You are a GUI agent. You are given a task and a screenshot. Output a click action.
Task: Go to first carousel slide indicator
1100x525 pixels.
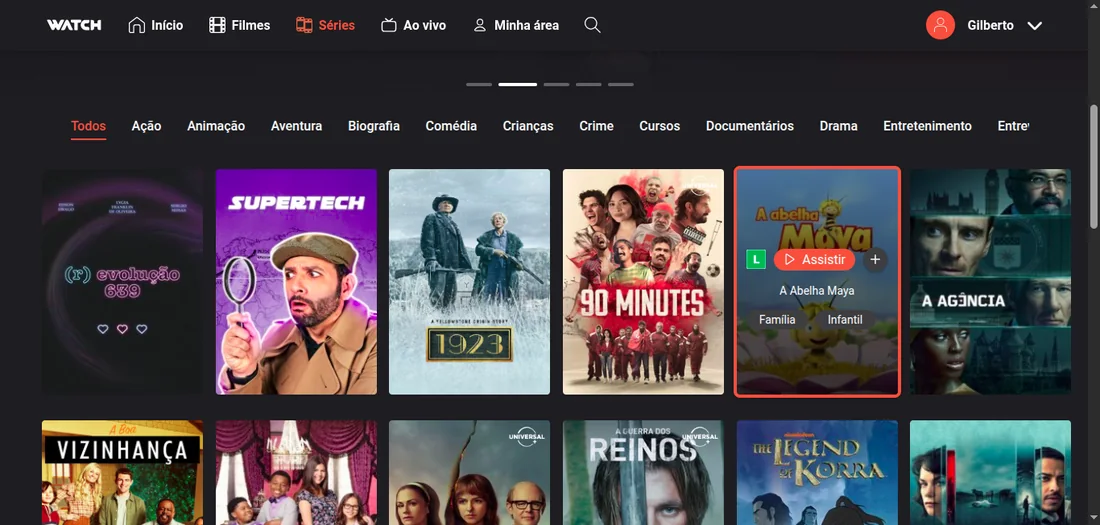[478, 84]
